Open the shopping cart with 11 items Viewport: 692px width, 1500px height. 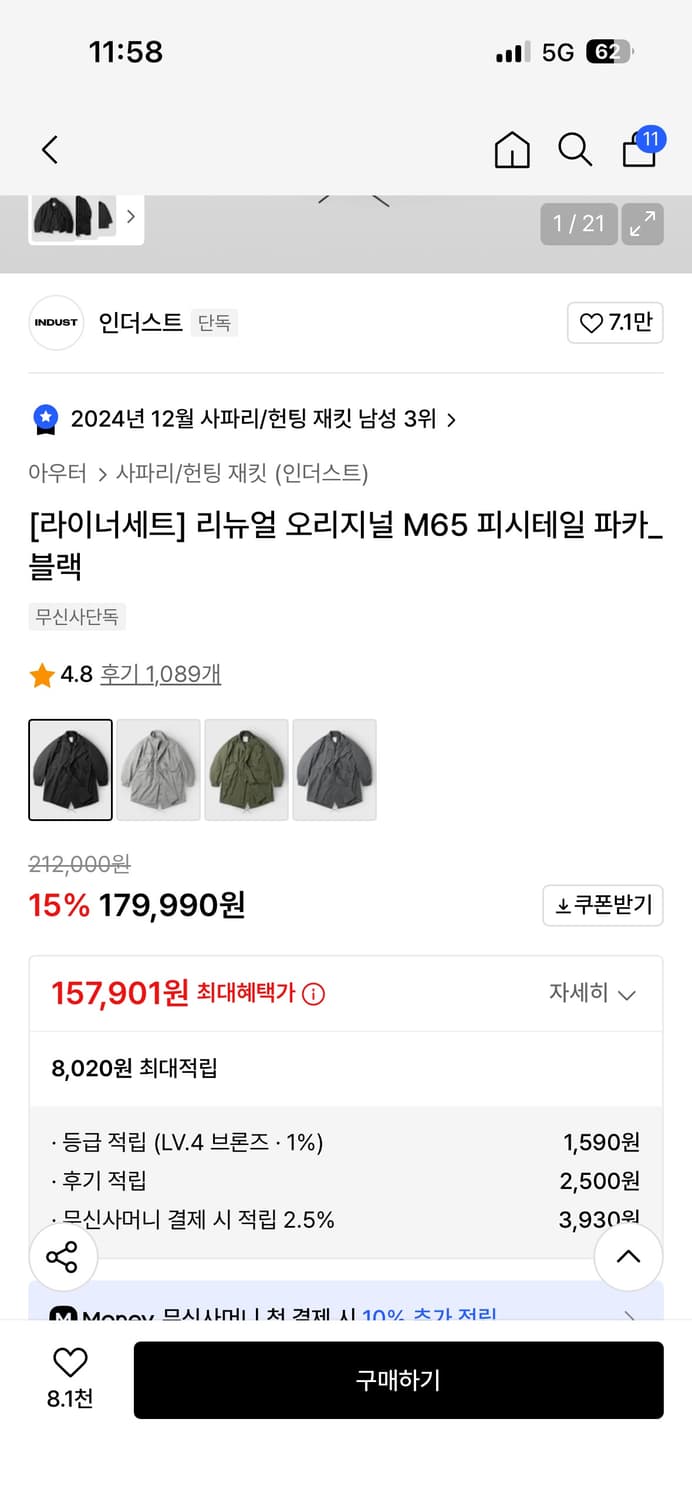click(639, 150)
